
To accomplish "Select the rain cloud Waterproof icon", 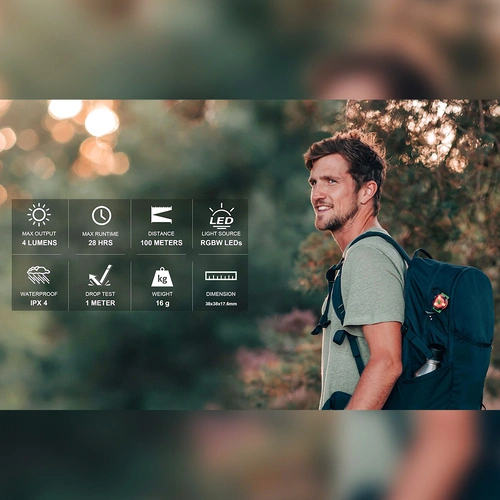I will pyautogui.click(x=39, y=275).
